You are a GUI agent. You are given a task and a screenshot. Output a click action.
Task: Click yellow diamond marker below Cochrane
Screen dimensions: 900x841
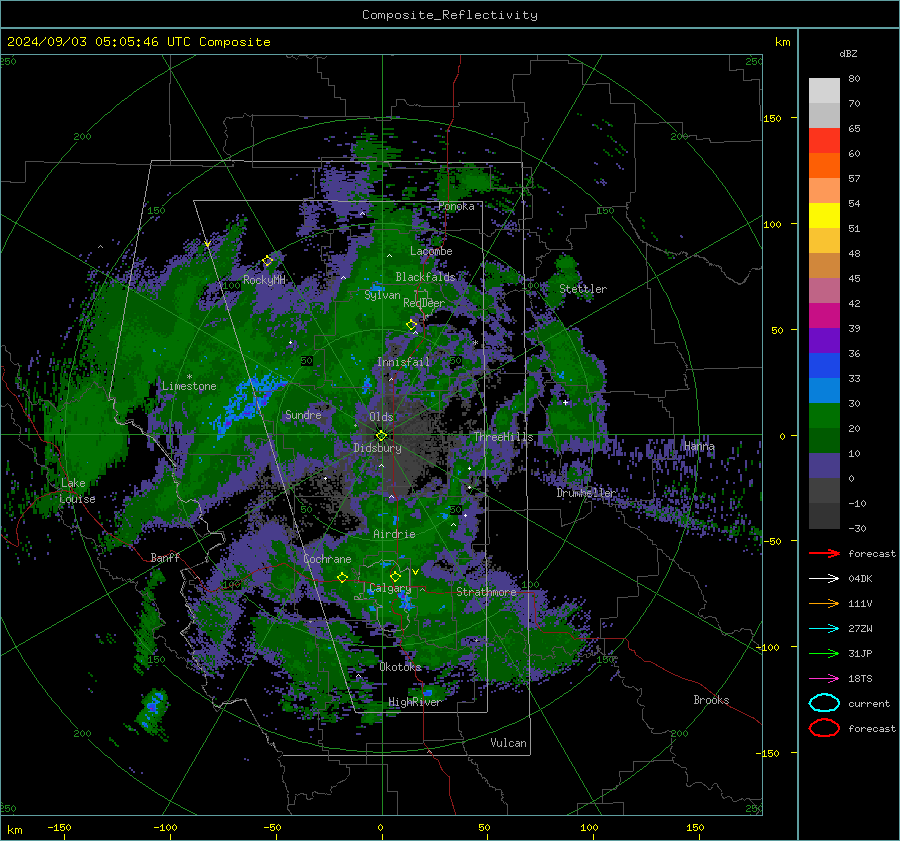pyautogui.click(x=342, y=577)
